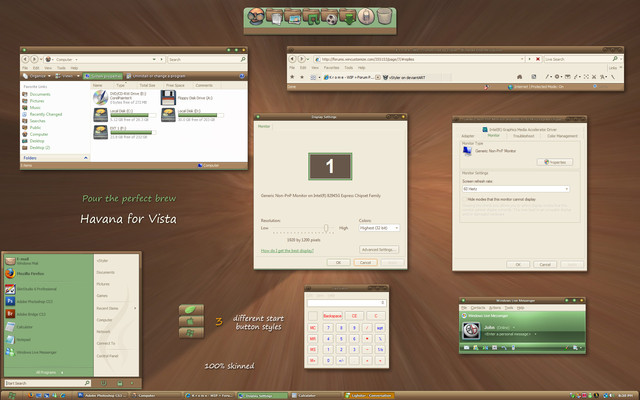Viewport: 640px width, 400px height.
Task: Switch to the Color Management tab
Action: [x=562, y=136]
